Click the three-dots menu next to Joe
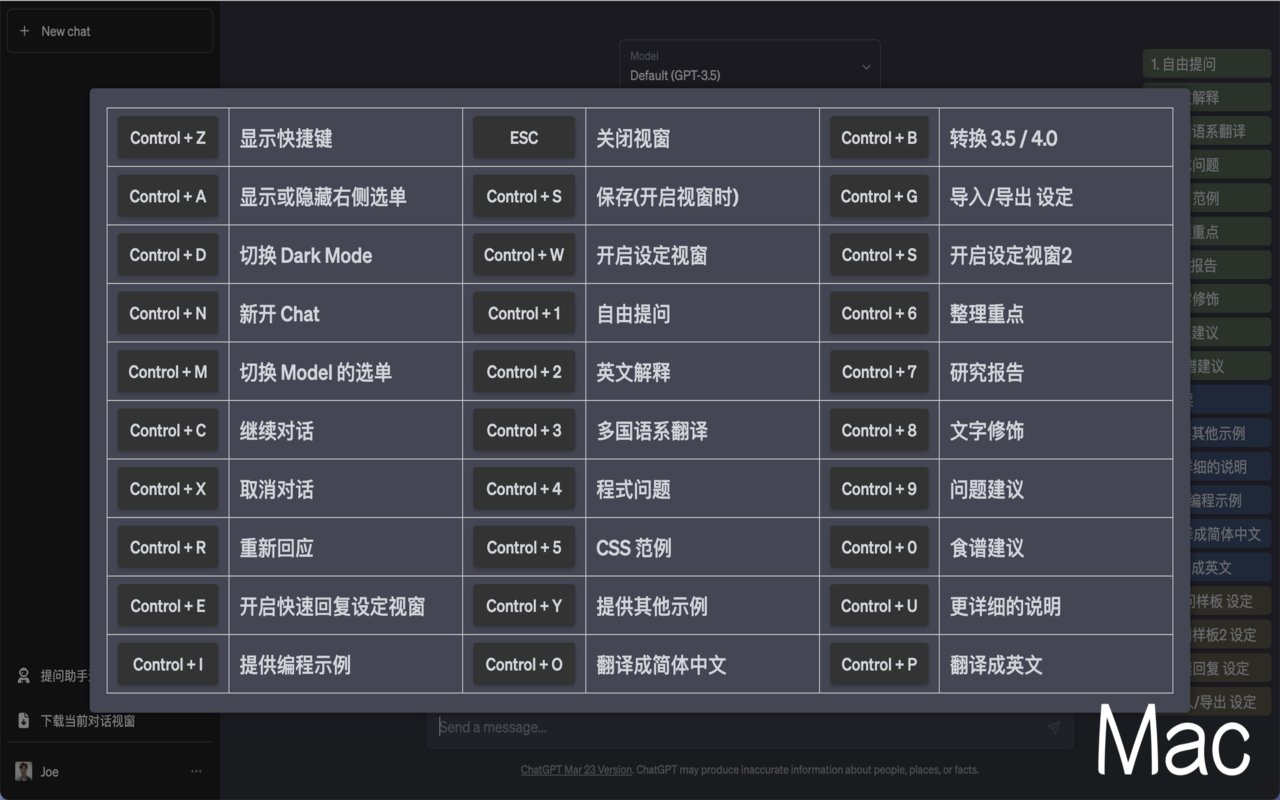 click(x=196, y=771)
